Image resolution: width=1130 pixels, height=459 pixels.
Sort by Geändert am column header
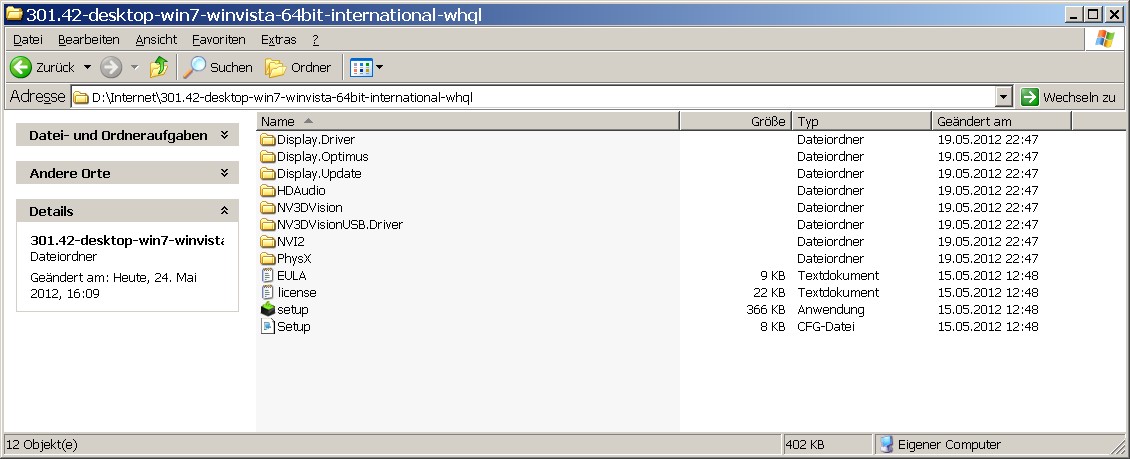(1002, 121)
